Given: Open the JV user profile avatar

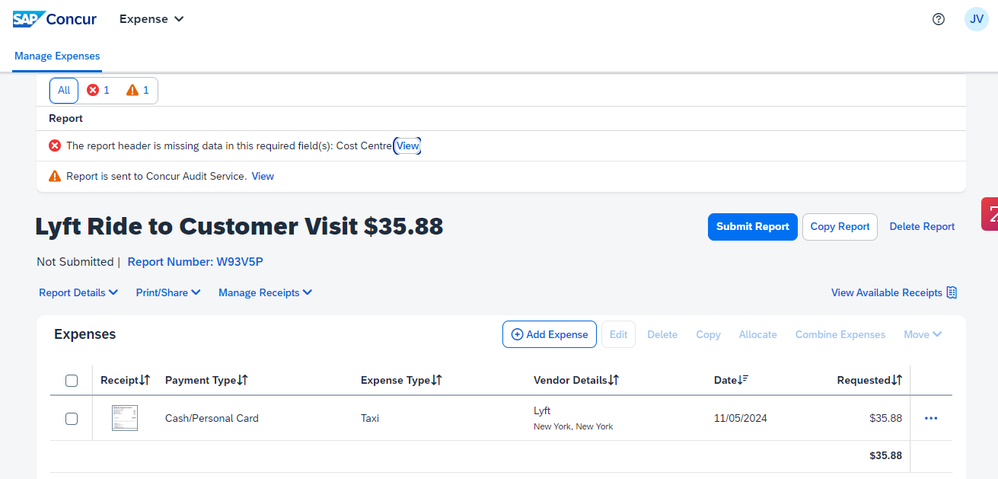Looking at the screenshot, I should [976, 19].
